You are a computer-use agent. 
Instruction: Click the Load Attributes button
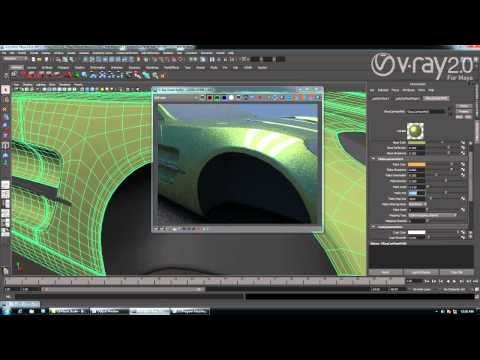click(421, 272)
